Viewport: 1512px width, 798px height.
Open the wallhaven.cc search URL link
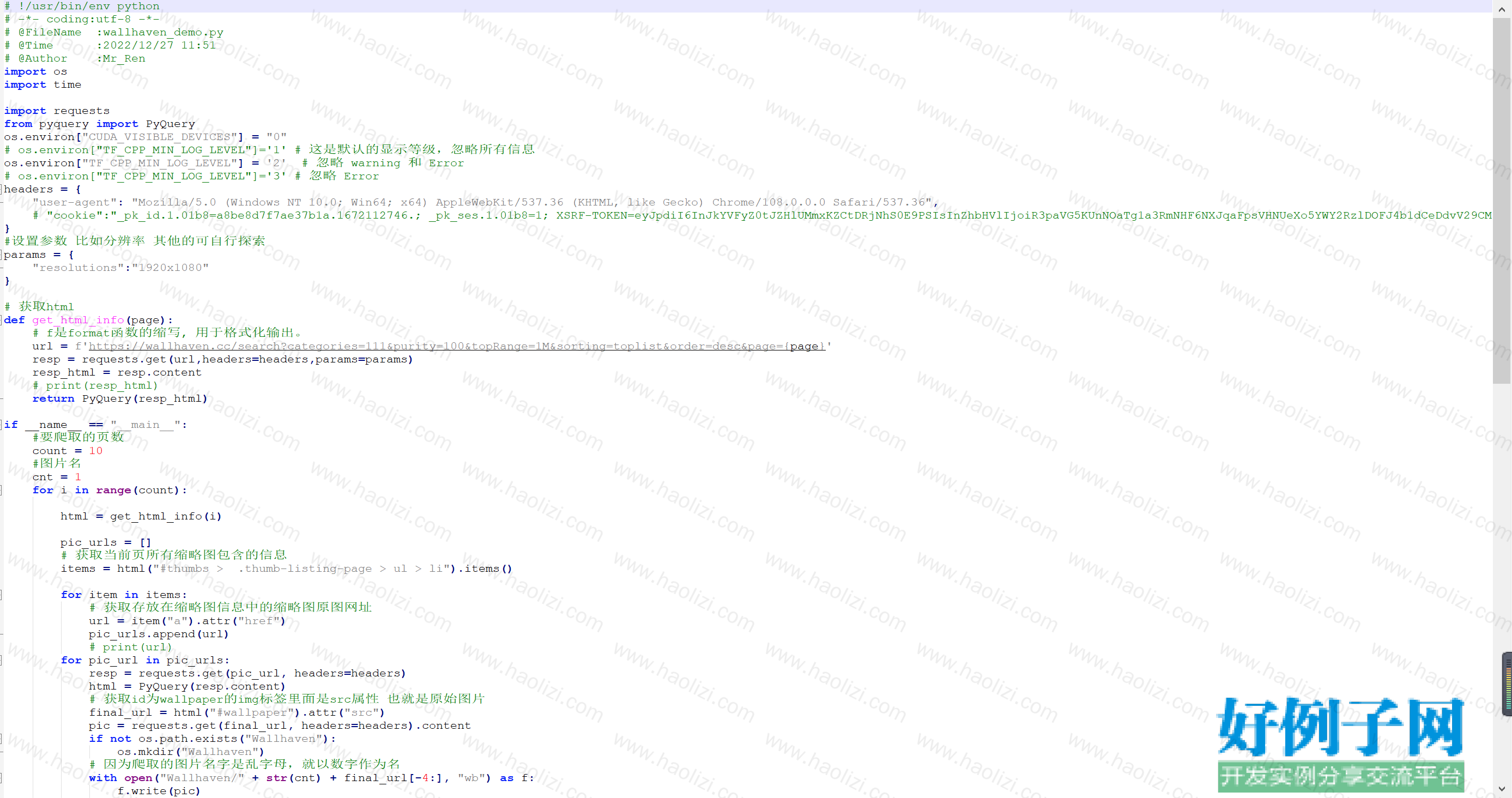coord(457,346)
